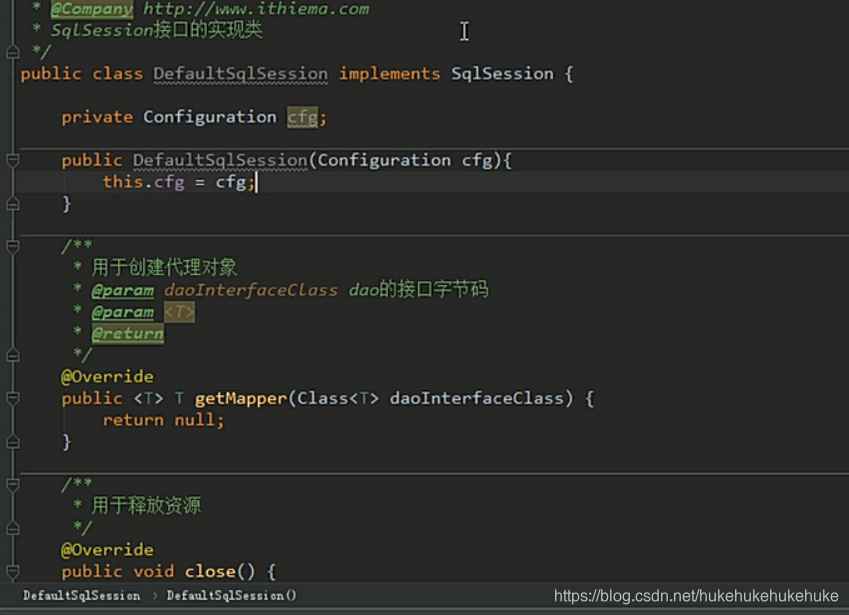Screen dimensions: 849x615
Task: Collapse the release resources comment start marker
Action: tap(13, 485)
